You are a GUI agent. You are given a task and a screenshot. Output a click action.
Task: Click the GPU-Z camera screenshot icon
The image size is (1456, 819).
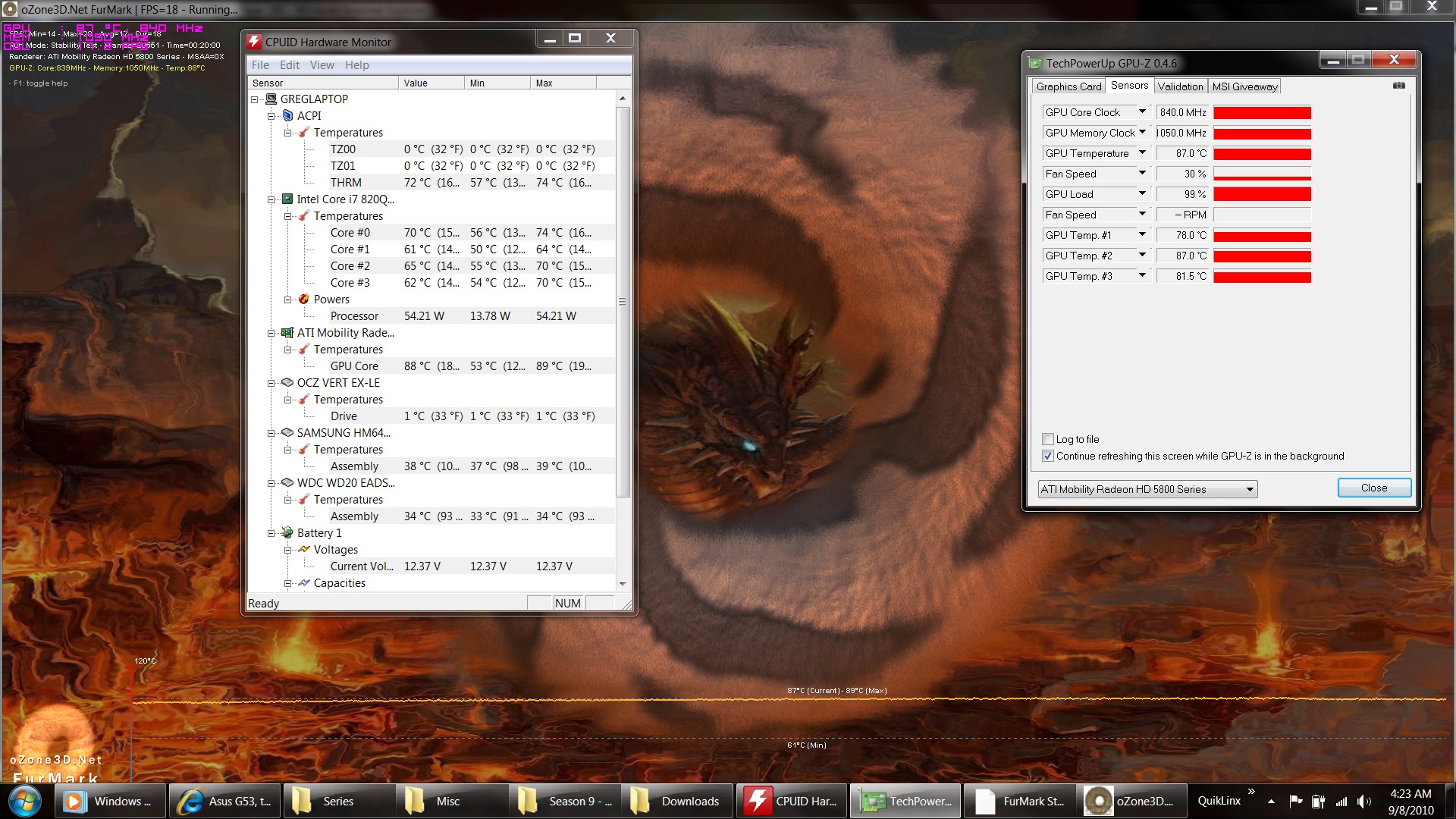pos(1399,86)
